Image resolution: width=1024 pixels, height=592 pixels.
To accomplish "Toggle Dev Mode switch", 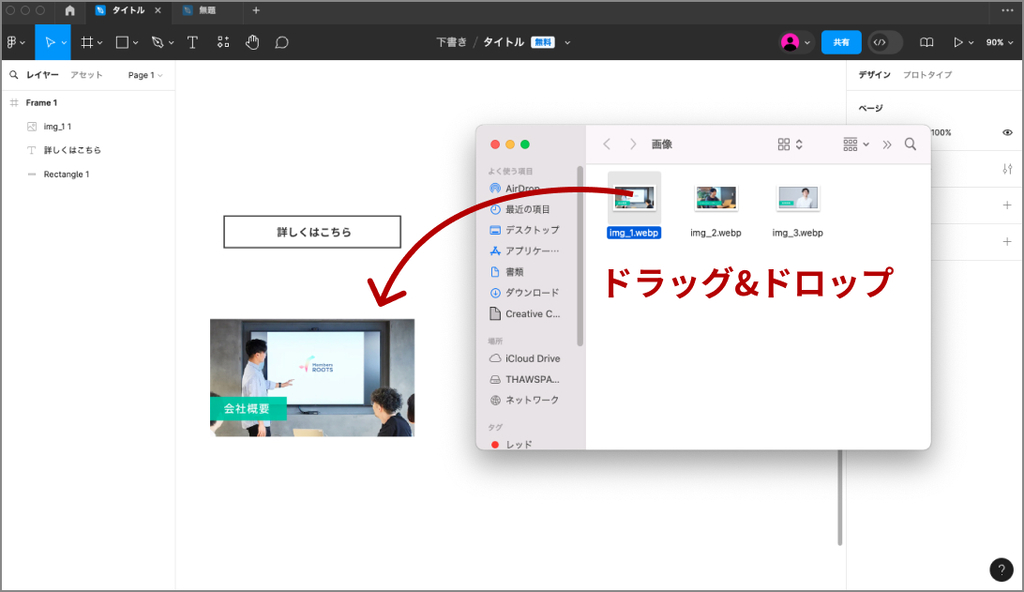I will pyautogui.click(x=885, y=42).
